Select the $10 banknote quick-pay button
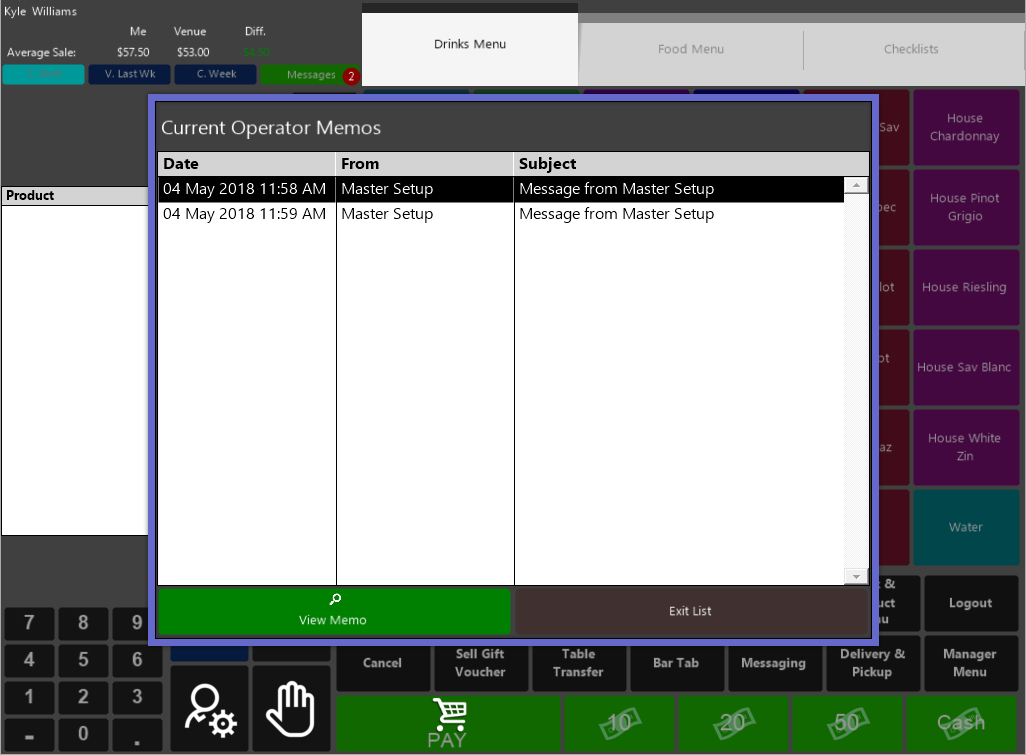Image resolution: width=1026 pixels, height=755 pixels. pos(620,723)
